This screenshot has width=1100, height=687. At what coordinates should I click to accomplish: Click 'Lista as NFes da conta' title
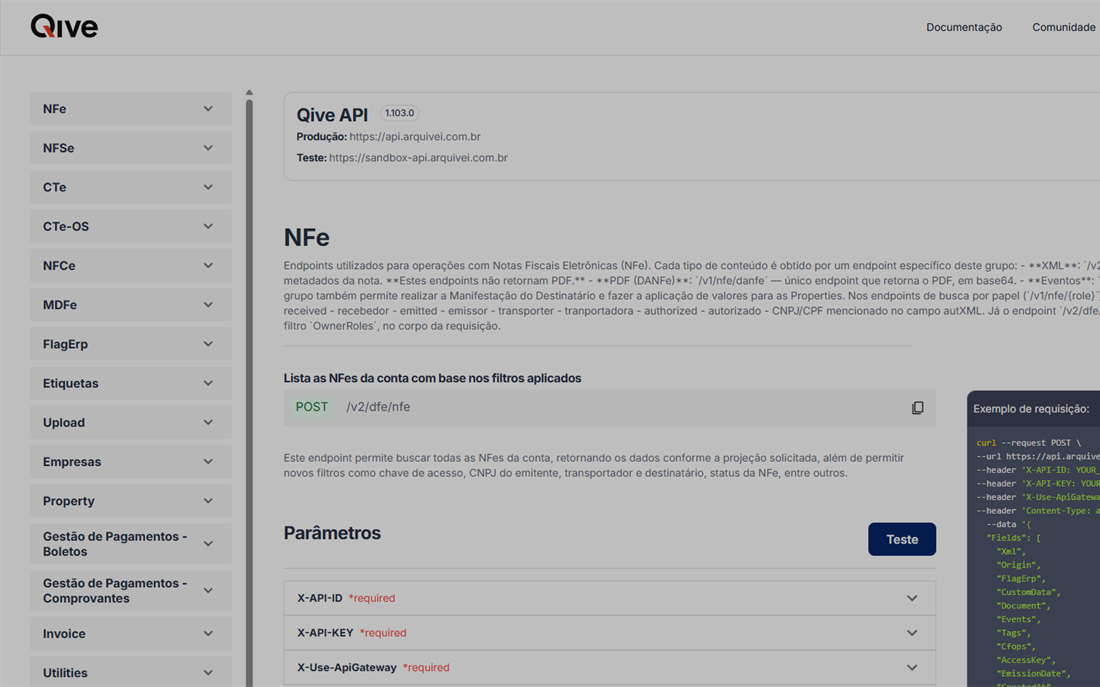click(432, 378)
